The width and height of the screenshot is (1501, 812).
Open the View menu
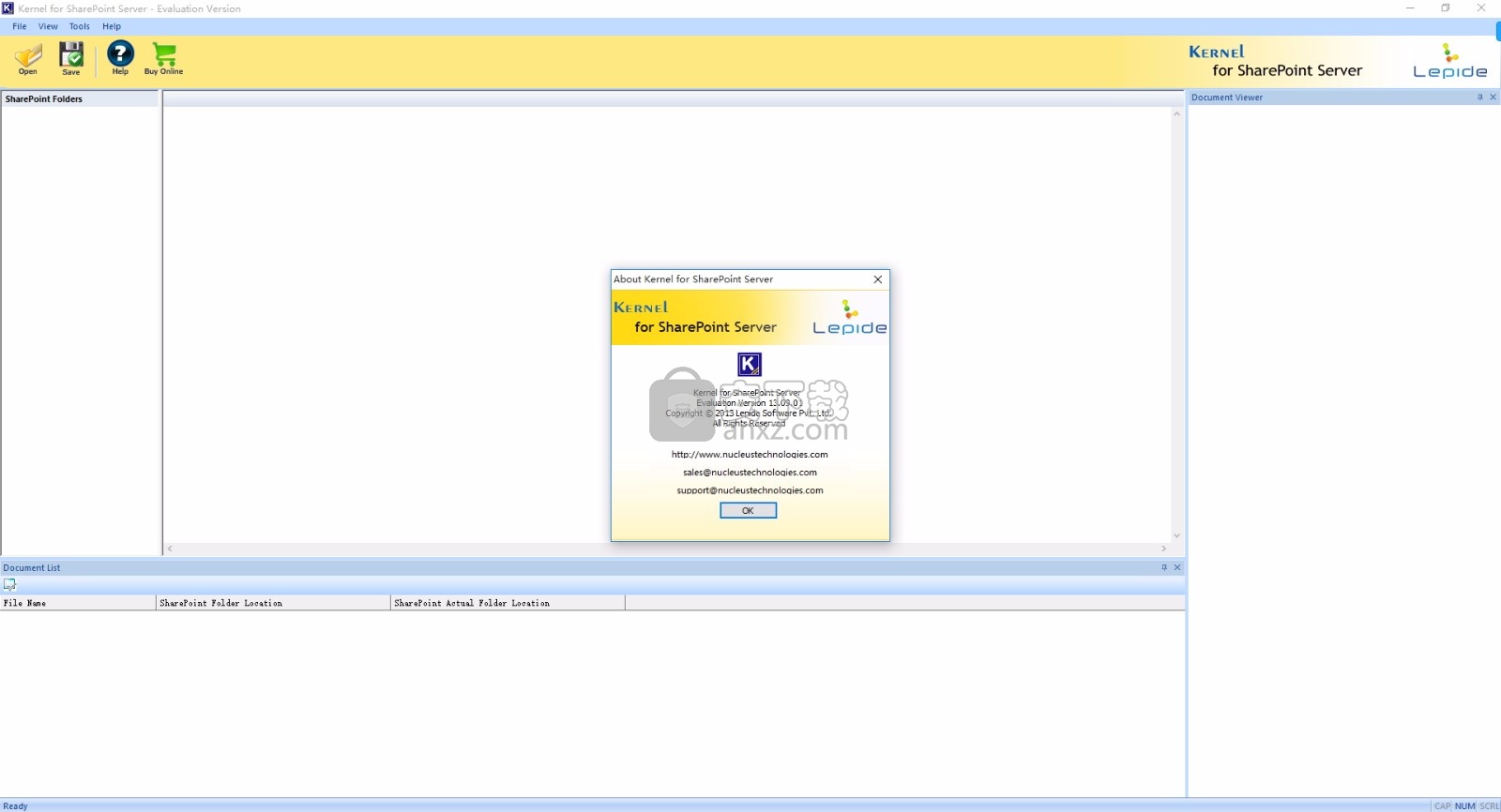point(48,26)
